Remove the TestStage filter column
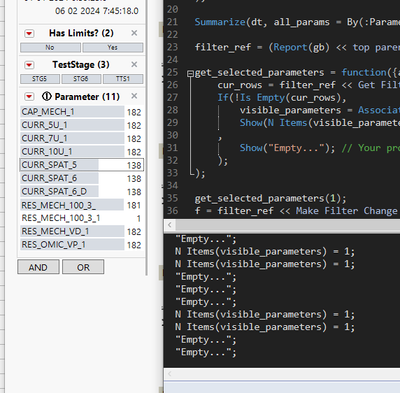The height and width of the screenshot is (393, 400). coord(134,64)
